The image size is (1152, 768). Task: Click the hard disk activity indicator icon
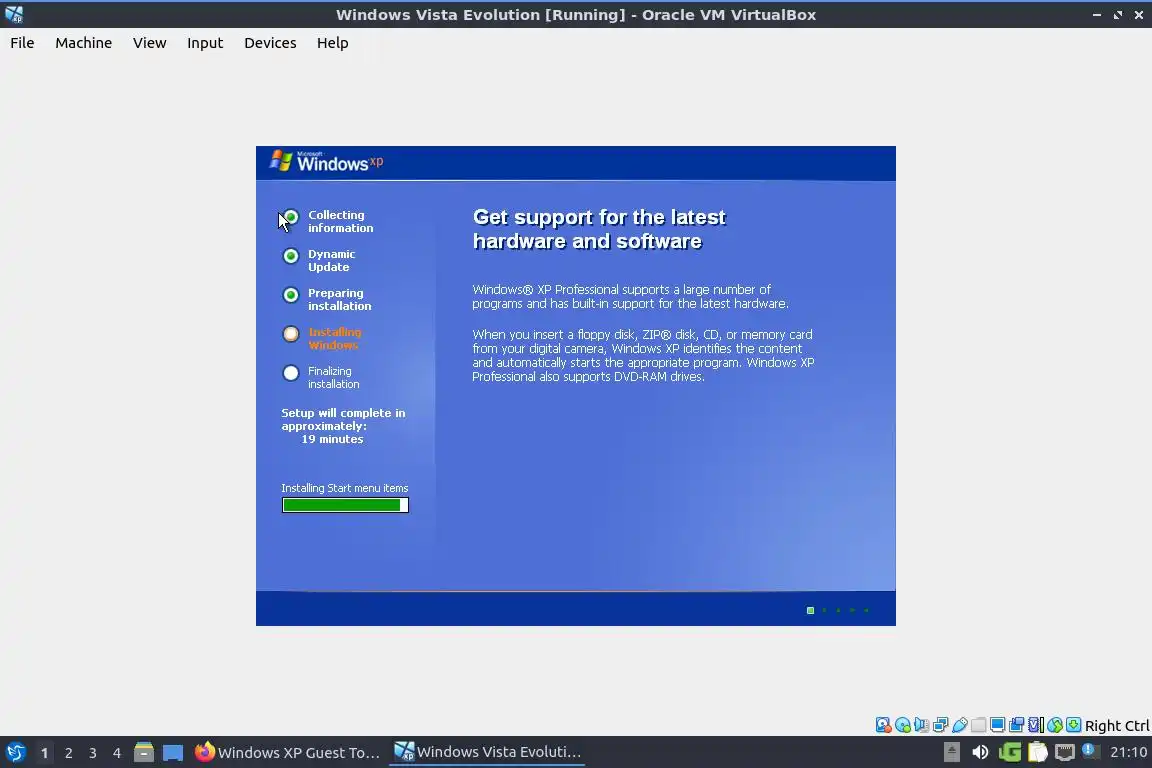point(883,725)
